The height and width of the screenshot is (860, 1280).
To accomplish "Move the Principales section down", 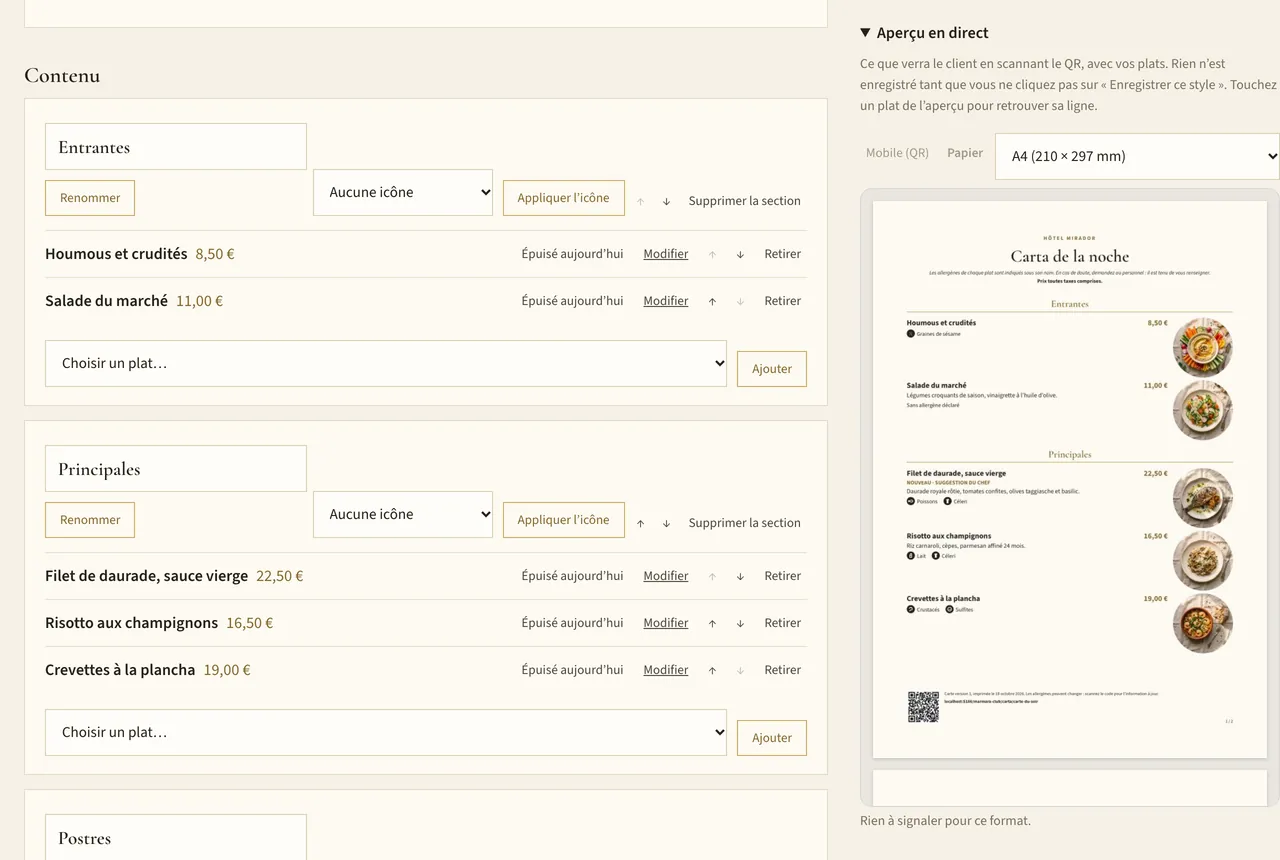I will pos(666,523).
